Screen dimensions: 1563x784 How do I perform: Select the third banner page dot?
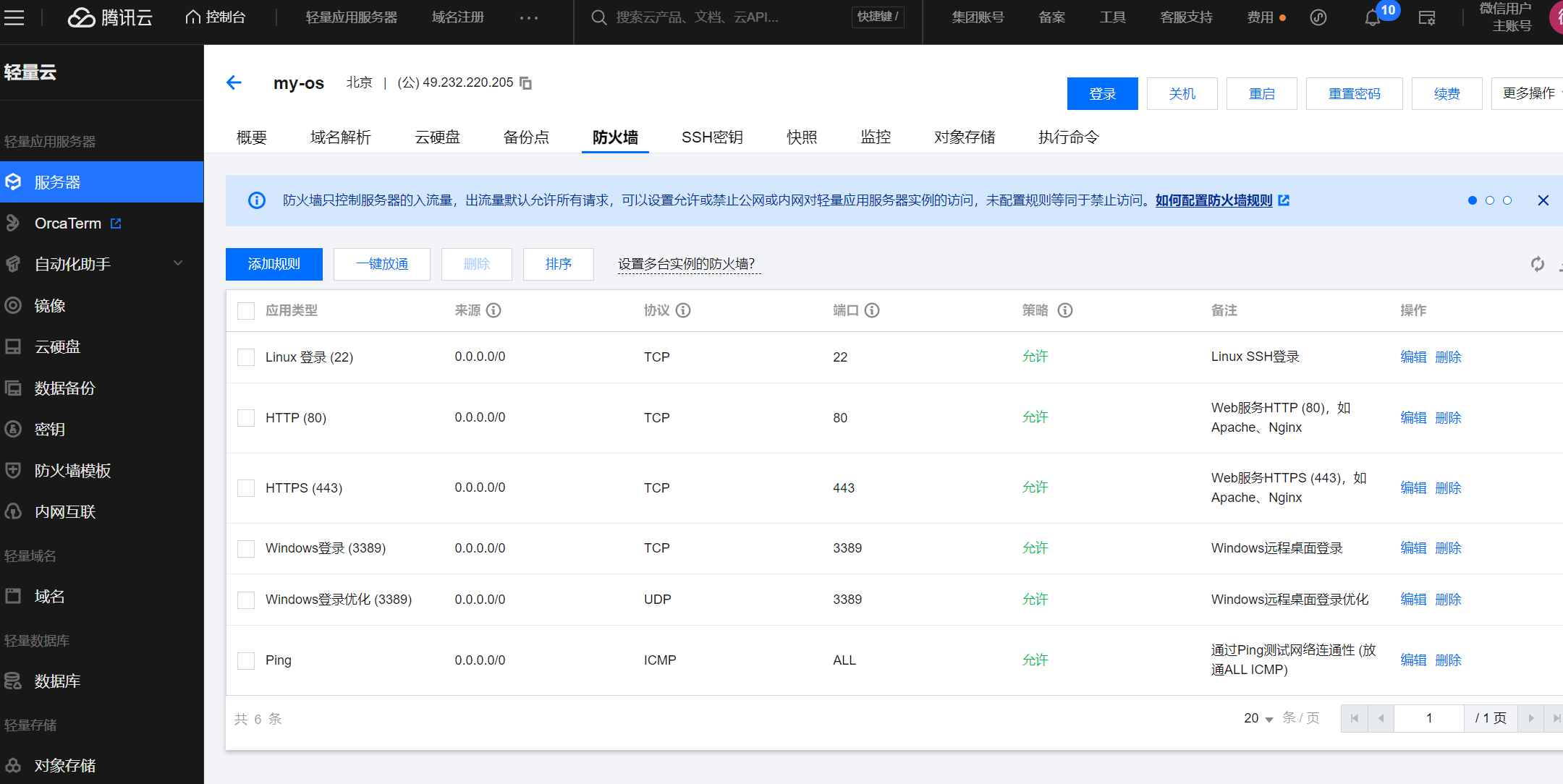(x=1507, y=200)
